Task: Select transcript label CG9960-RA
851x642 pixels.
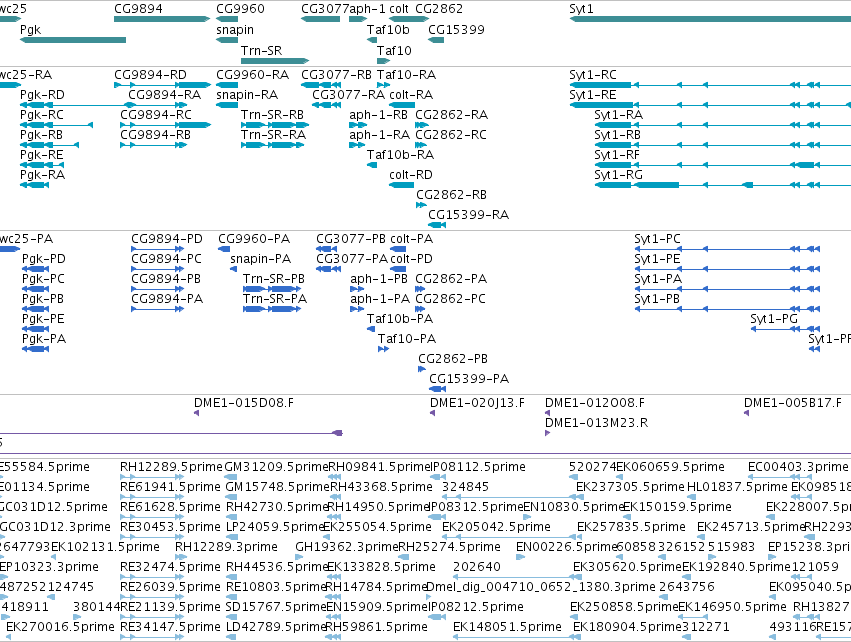Action: tap(252, 75)
